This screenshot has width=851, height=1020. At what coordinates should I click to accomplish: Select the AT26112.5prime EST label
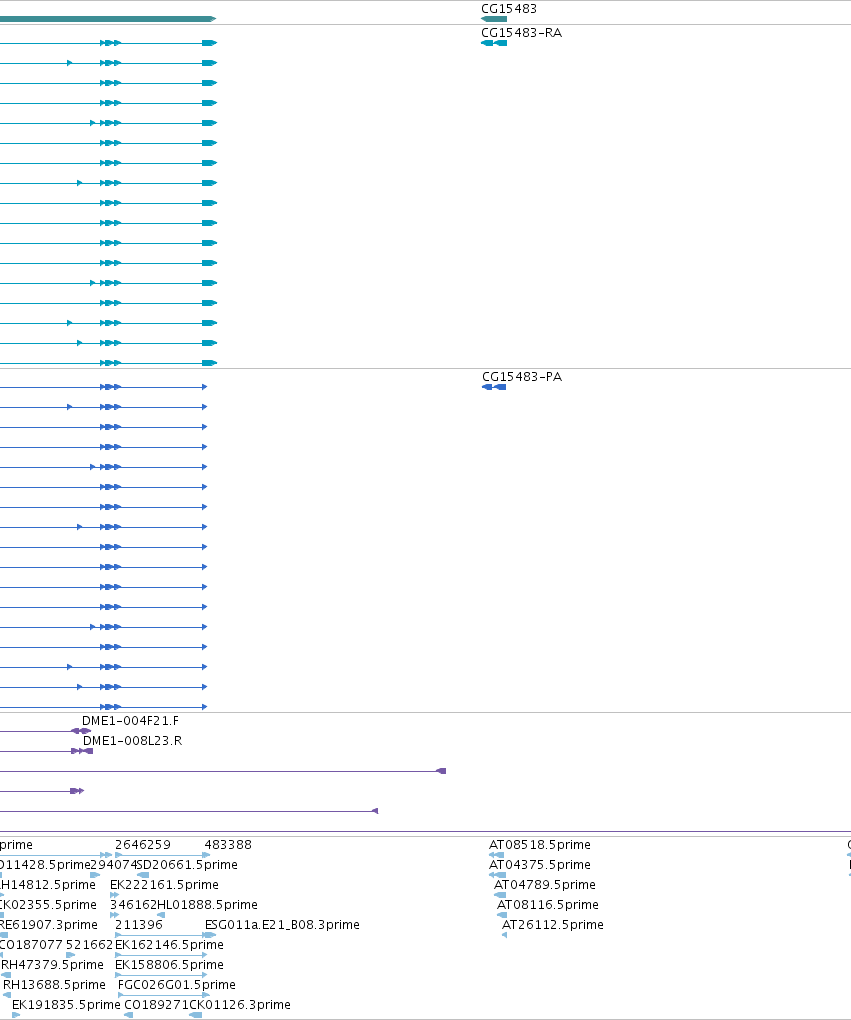tap(552, 925)
